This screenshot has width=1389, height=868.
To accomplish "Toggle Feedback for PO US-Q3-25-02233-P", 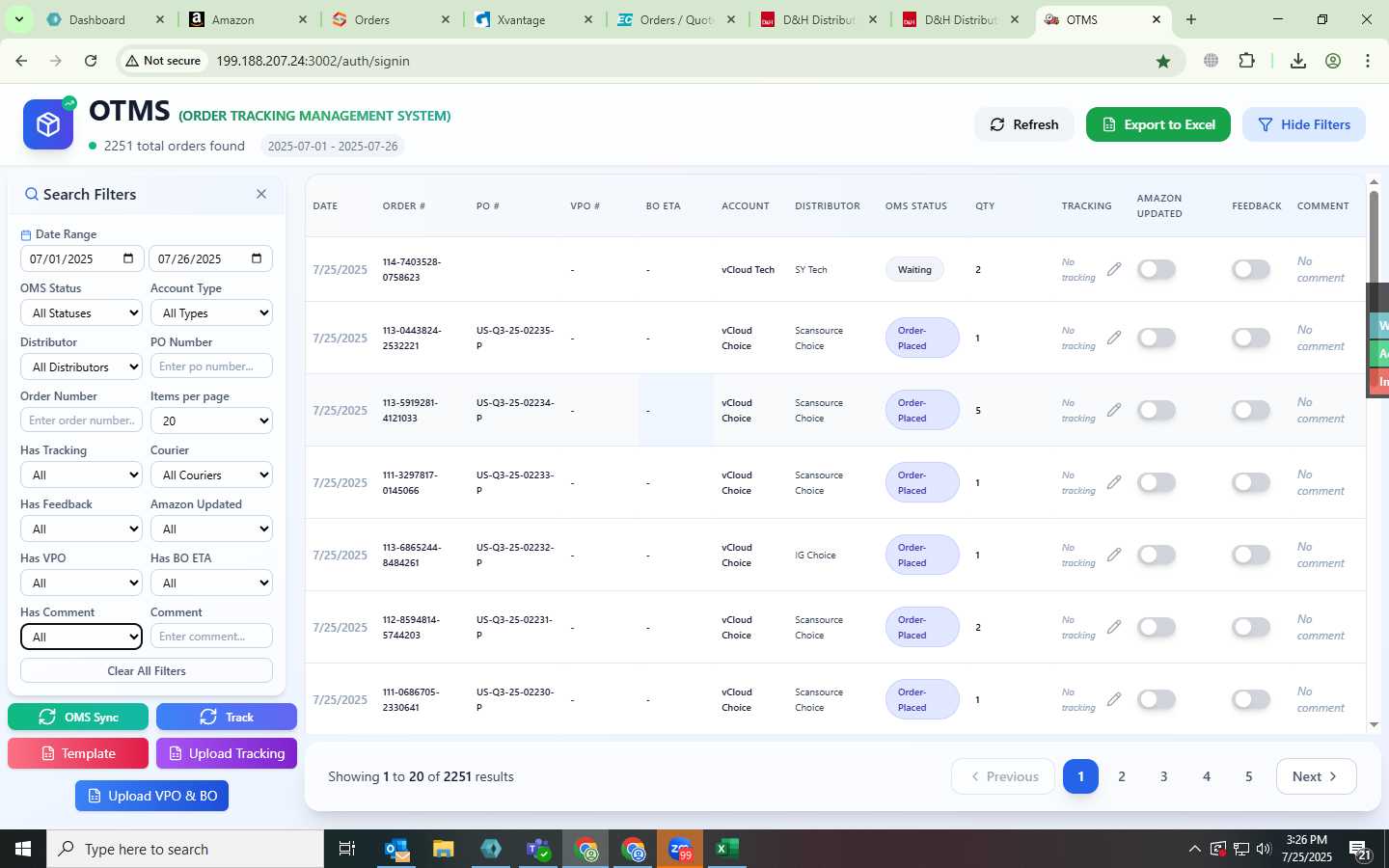I will coord(1251,482).
